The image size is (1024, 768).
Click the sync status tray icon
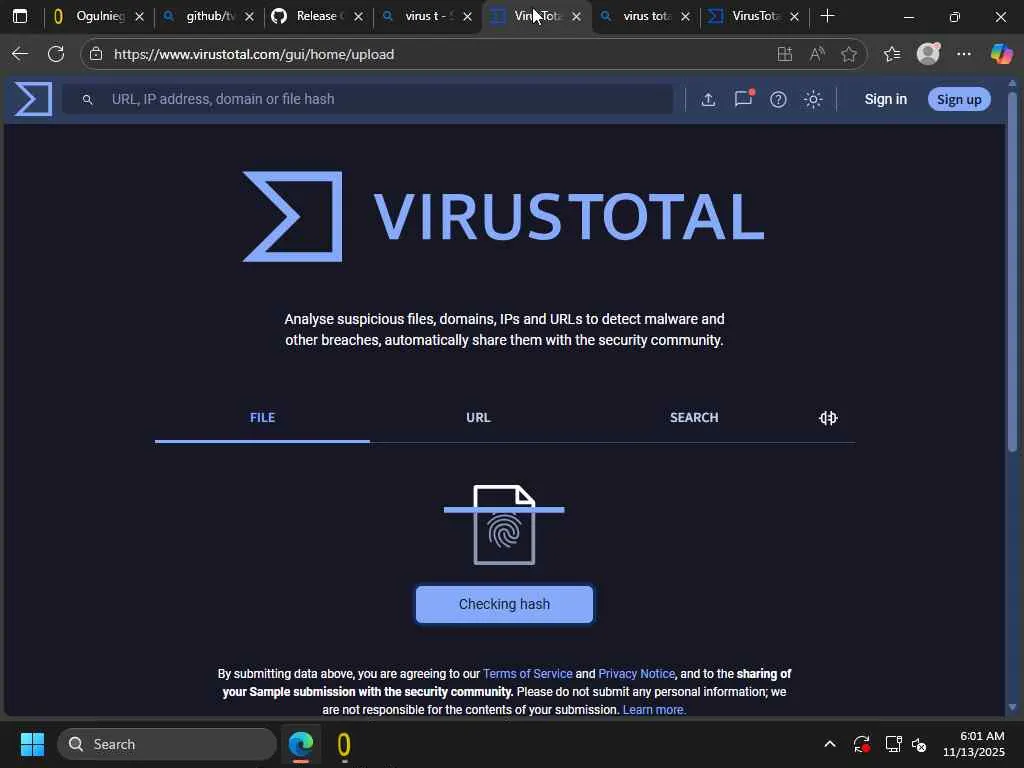click(861, 744)
